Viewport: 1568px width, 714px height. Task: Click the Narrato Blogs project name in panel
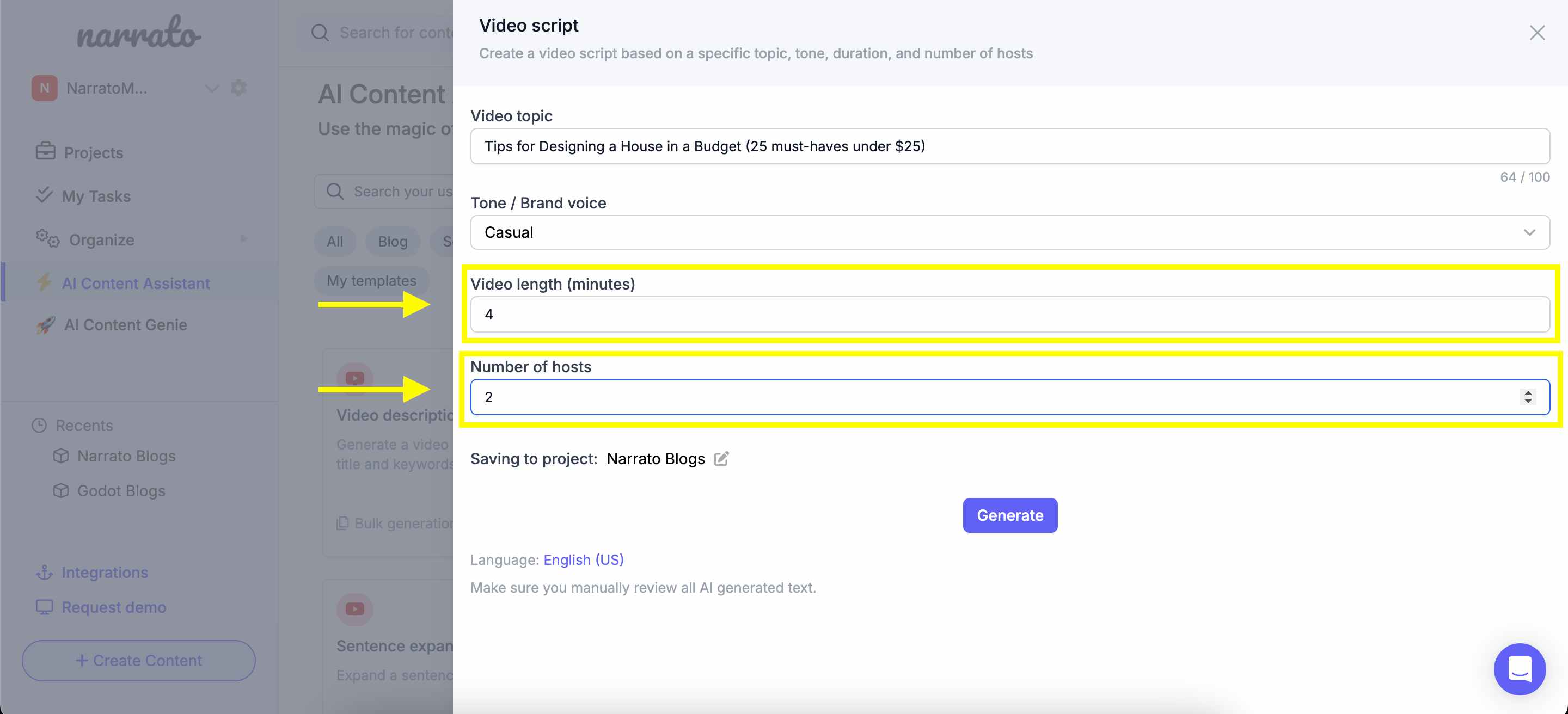[656, 459]
